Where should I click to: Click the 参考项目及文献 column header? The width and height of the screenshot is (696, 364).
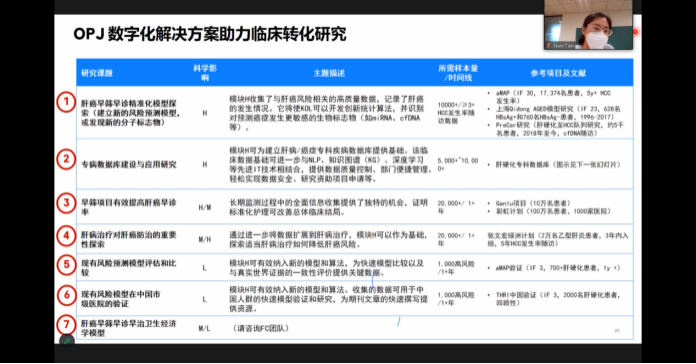click(558, 73)
